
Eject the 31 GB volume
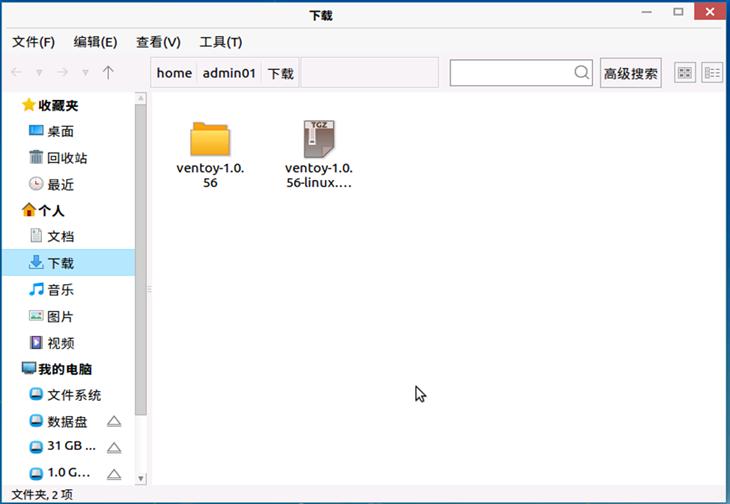(114, 448)
